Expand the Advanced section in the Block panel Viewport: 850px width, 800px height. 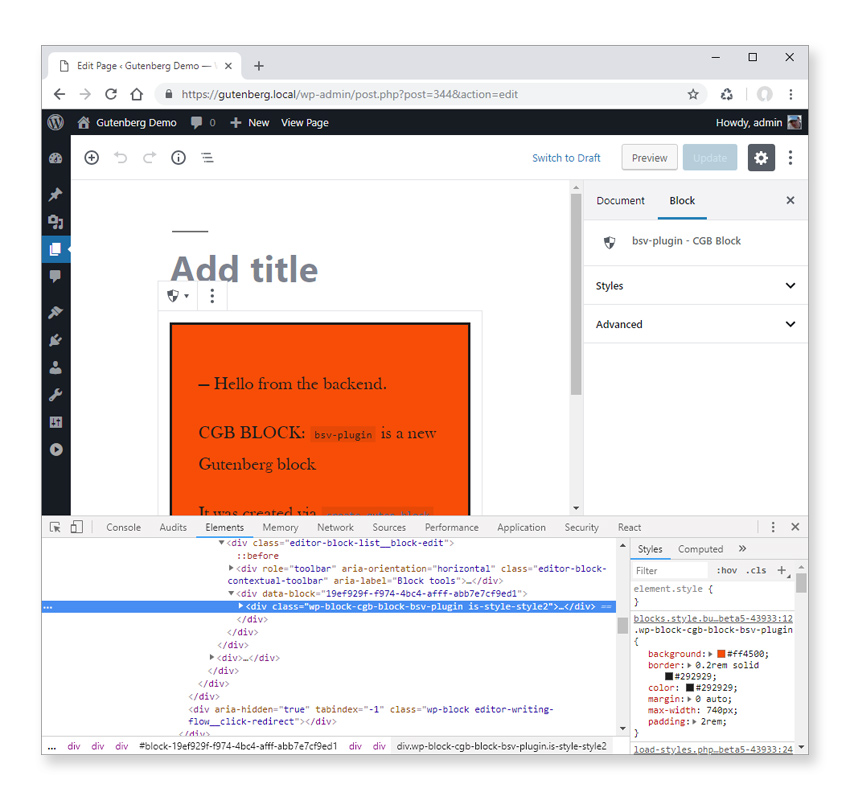coord(695,324)
